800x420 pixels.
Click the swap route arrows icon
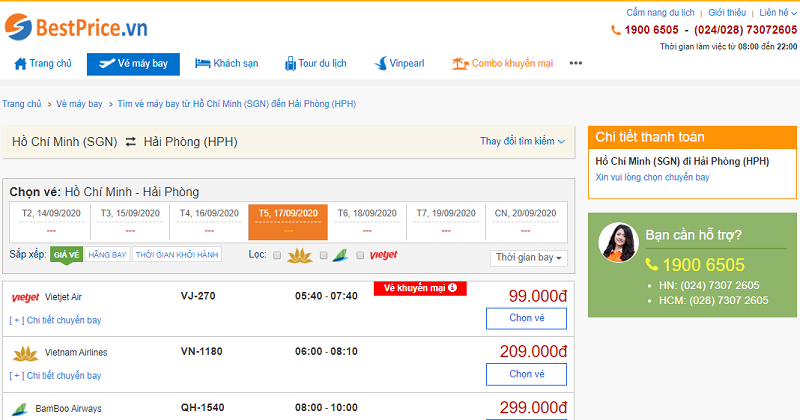131,142
